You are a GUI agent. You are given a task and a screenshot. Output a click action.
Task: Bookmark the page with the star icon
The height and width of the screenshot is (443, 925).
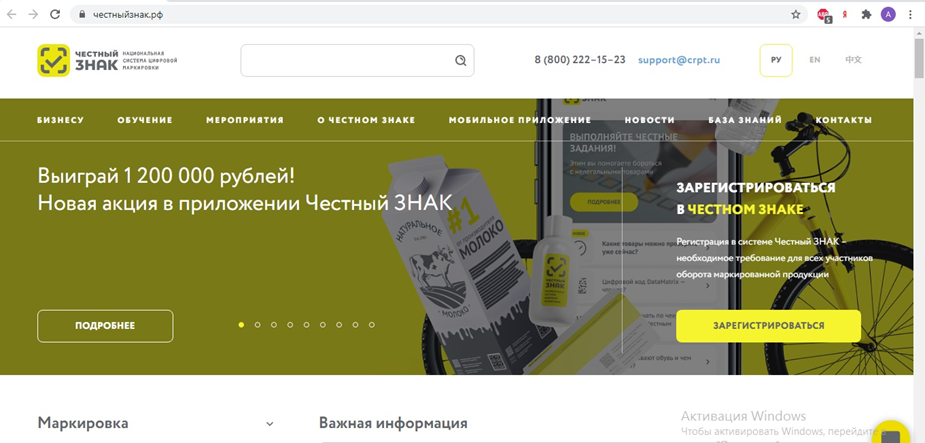796,15
